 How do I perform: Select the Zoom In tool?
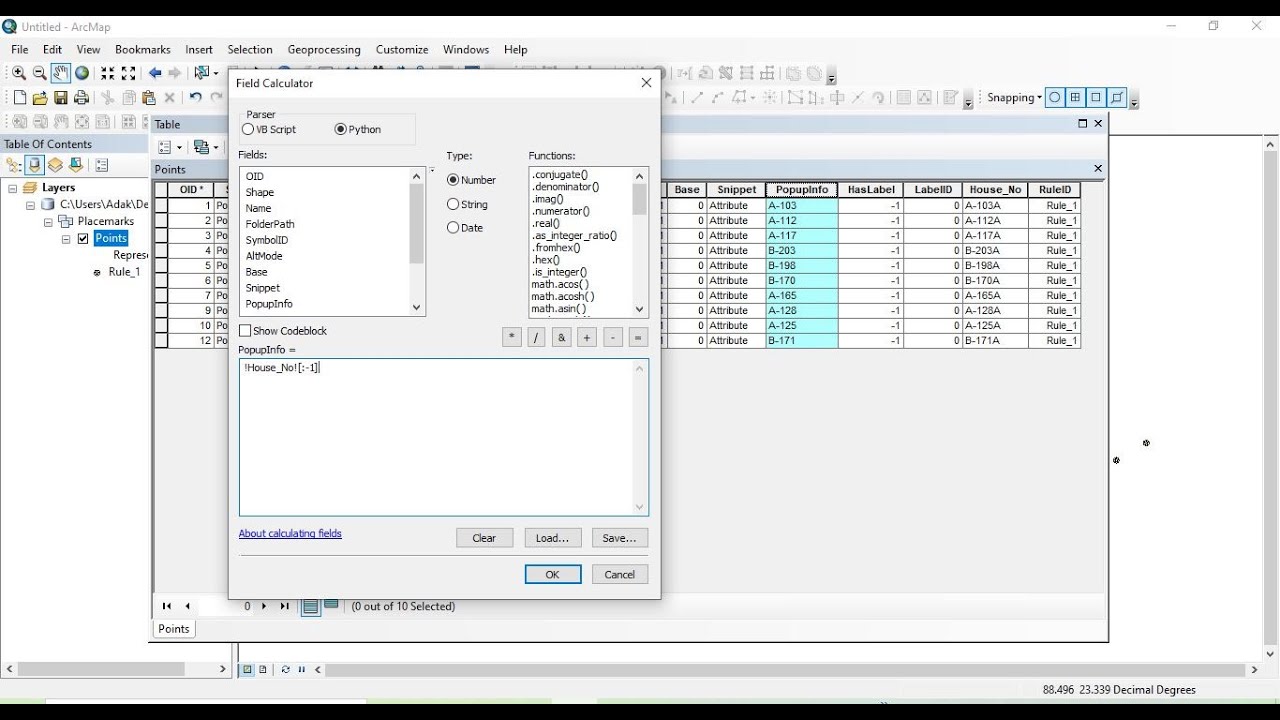coord(19,73)
